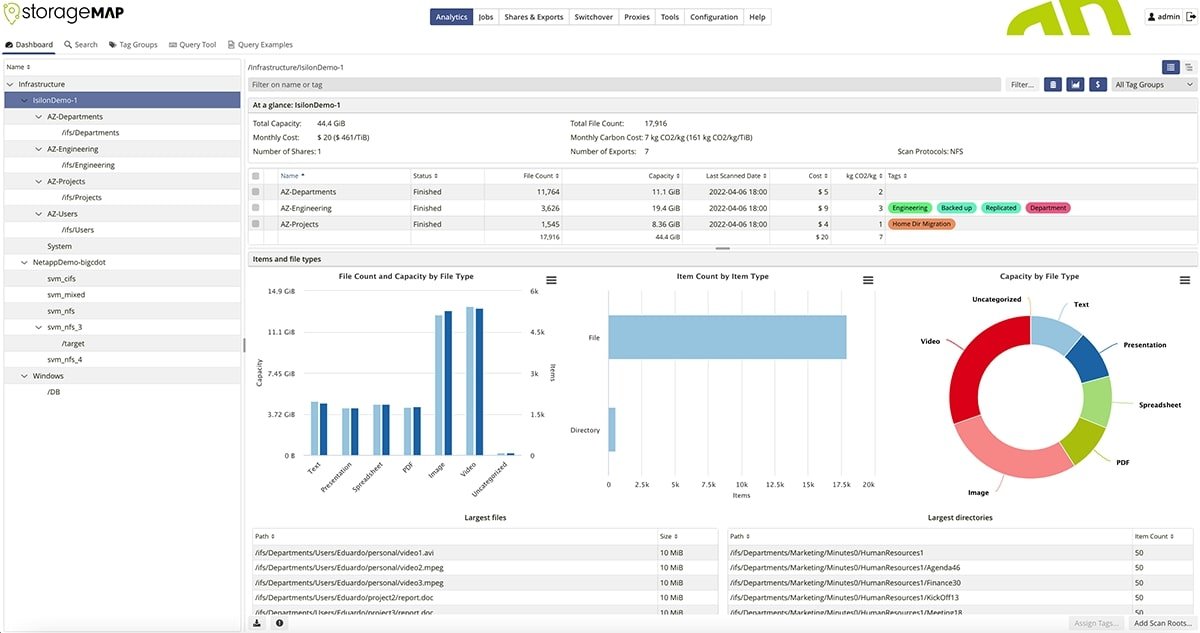Click the download icon at bottom left
1200x633 pixels.
[x=257, y=622]
